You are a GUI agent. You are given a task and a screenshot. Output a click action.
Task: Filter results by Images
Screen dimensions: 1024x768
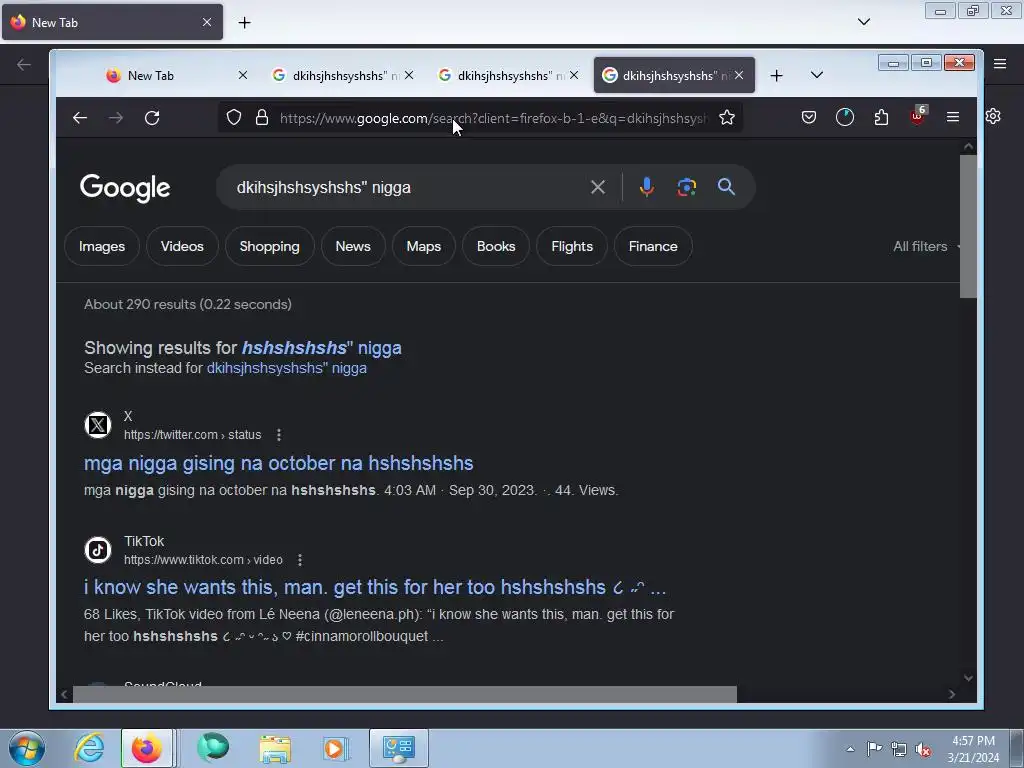coord(102,246)
